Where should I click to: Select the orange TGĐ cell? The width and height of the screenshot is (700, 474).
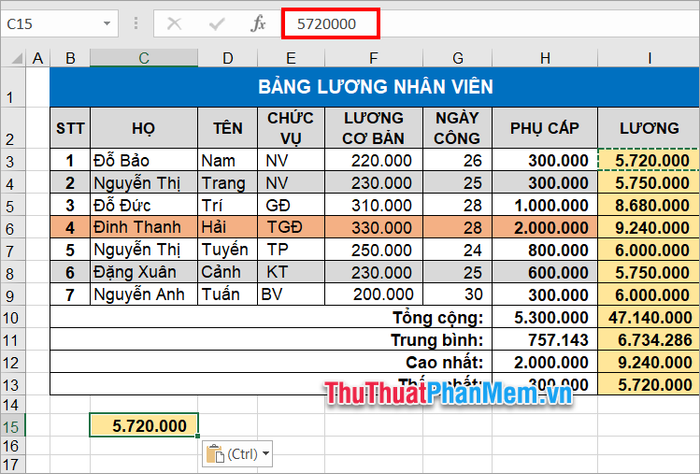(291, 227)
